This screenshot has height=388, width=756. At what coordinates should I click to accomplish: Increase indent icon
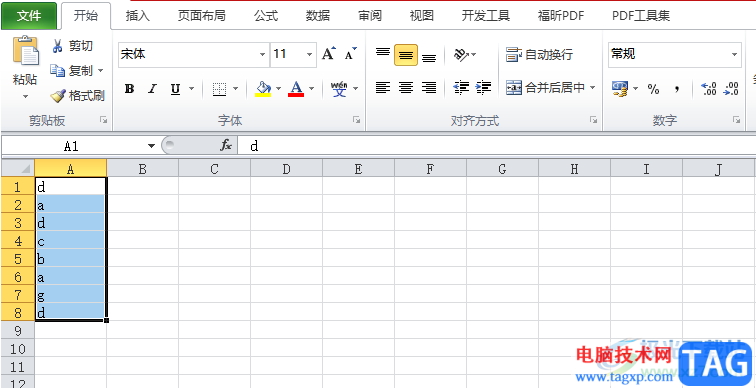[x=483, y=88]
